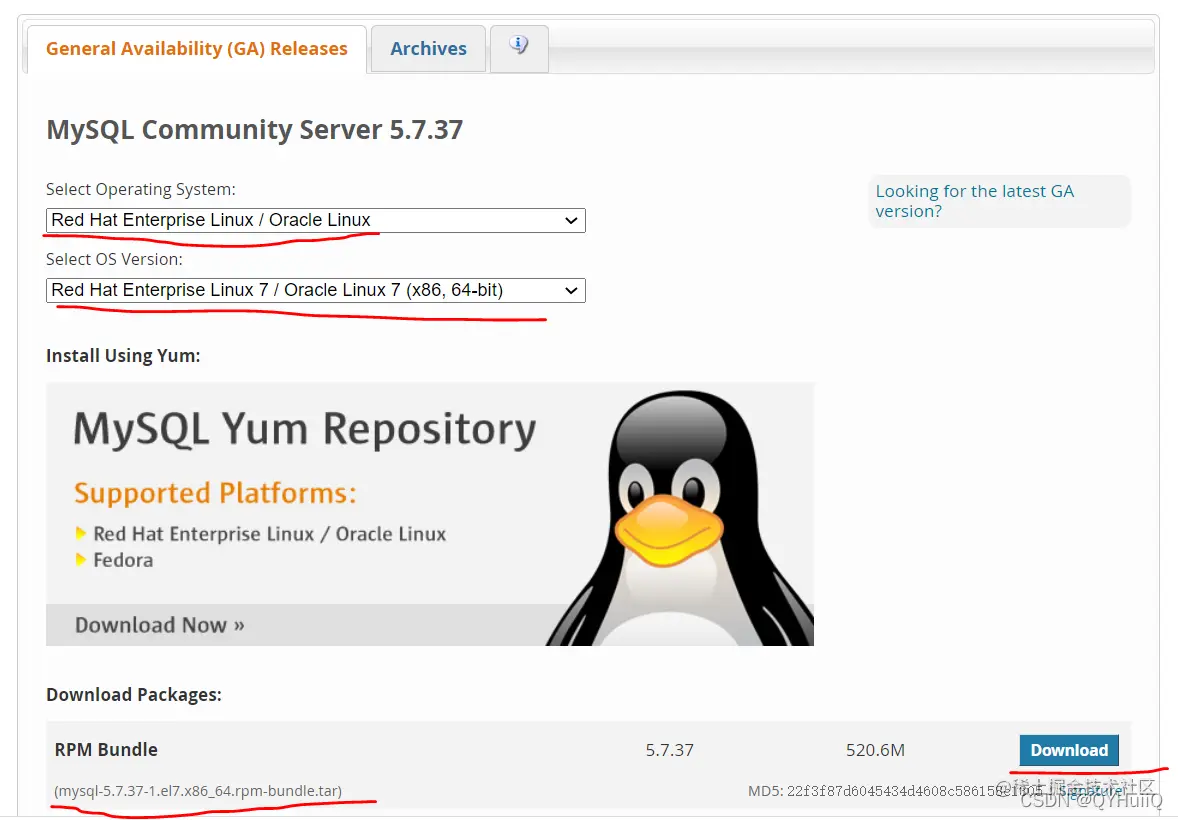
Task: Open the MySQL Yum Repository banner with penguin
Action: pyautogui.click(x=430, y=514)
